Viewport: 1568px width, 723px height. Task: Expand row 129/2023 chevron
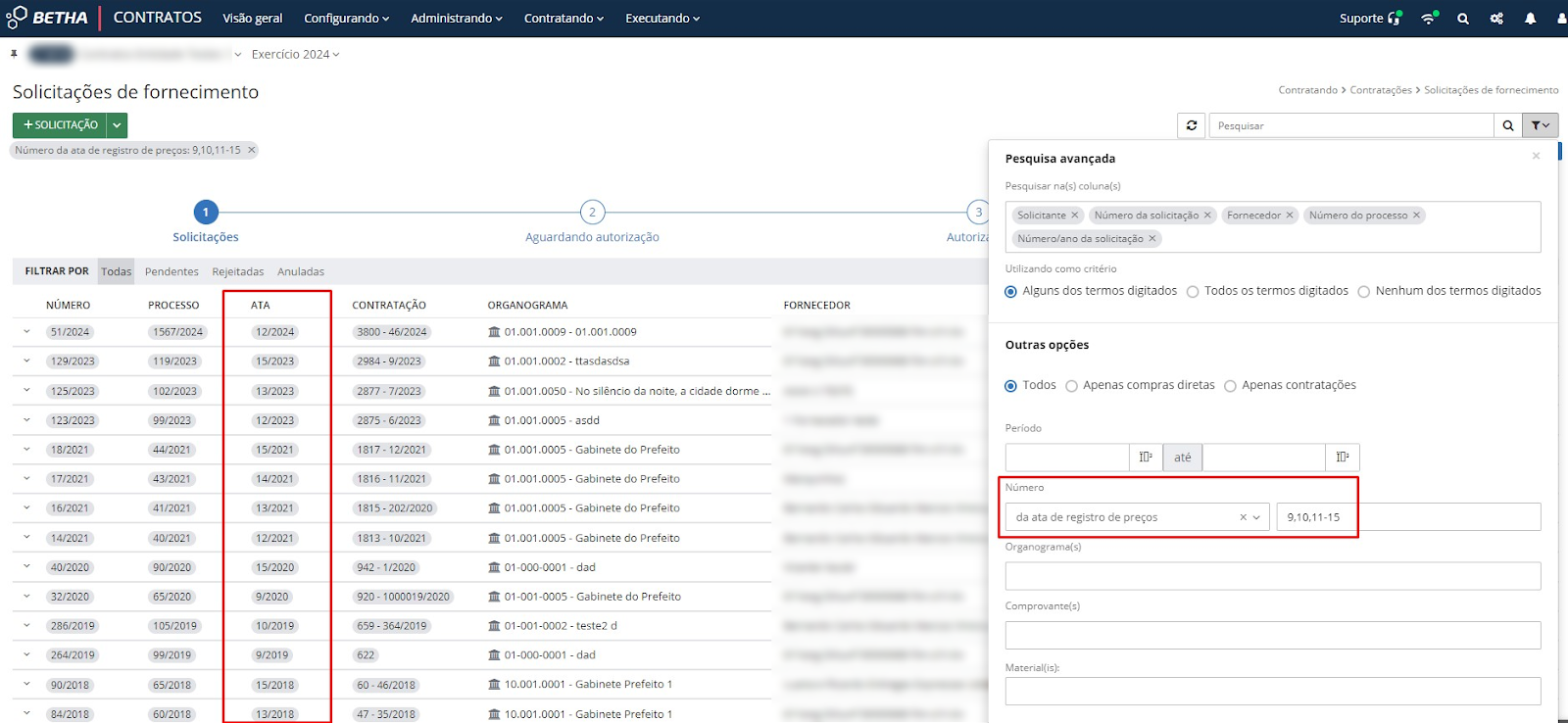26,361
